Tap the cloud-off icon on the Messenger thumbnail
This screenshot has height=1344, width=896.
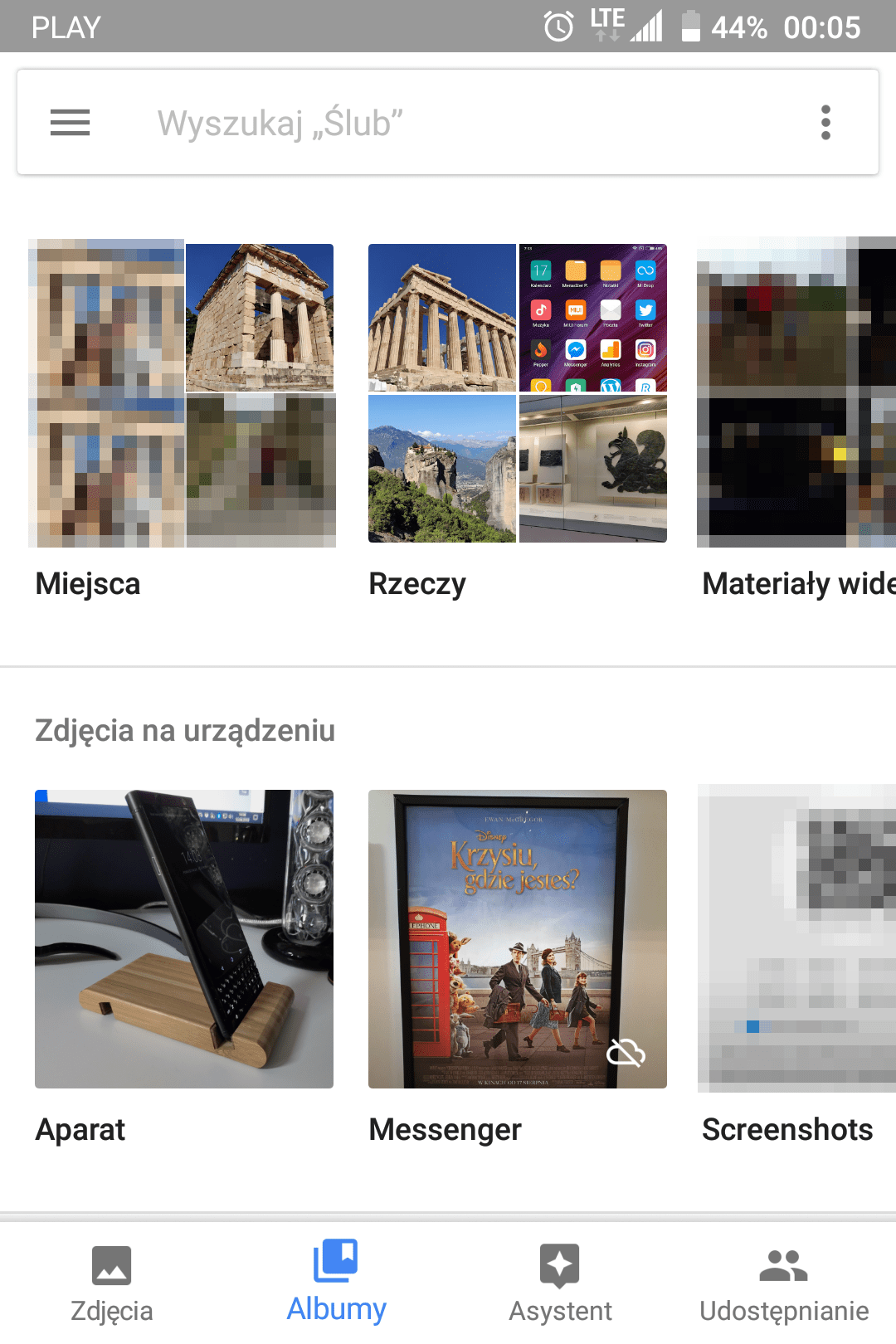coord(626,1053)
